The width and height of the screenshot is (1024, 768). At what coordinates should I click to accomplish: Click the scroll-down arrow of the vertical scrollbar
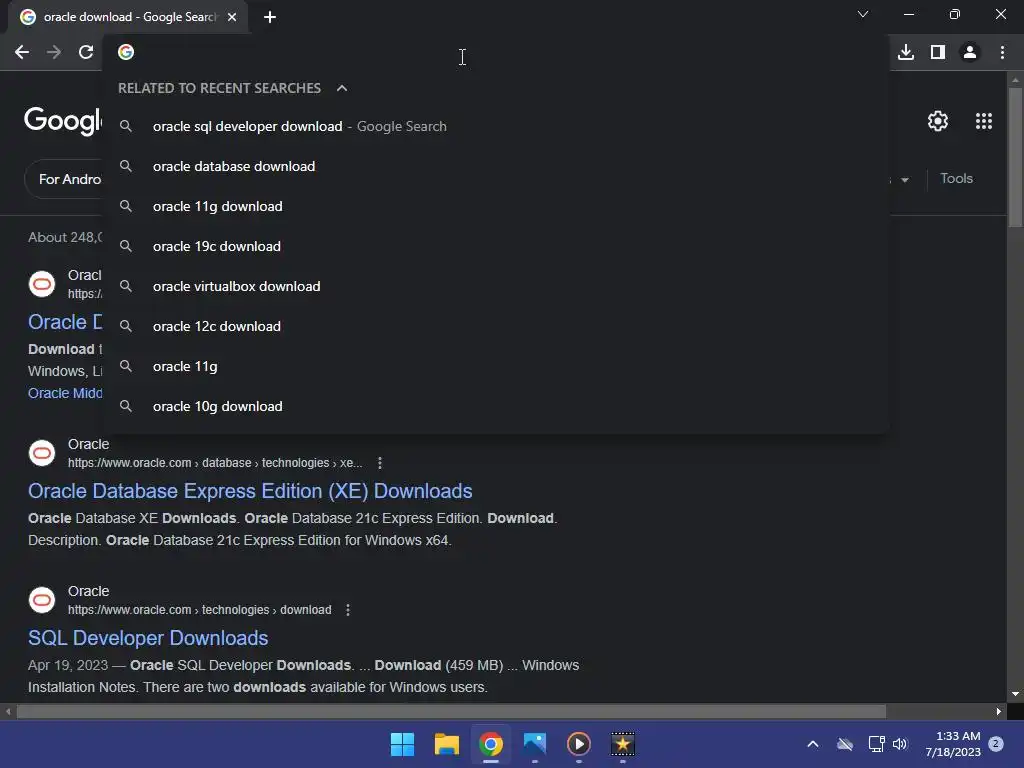pos(1015,694)
